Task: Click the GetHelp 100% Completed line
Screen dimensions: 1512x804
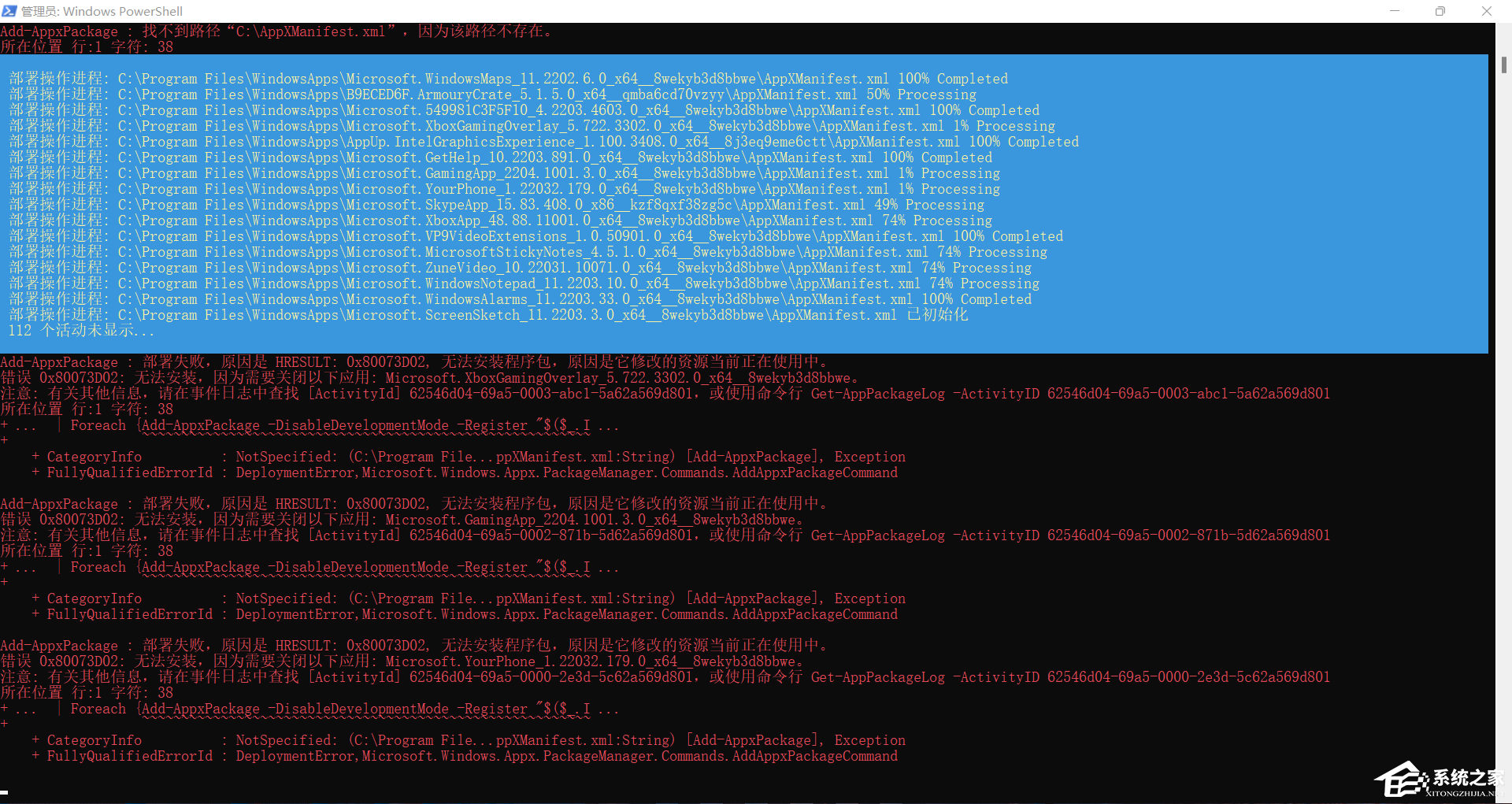Action: coord(501,157)
